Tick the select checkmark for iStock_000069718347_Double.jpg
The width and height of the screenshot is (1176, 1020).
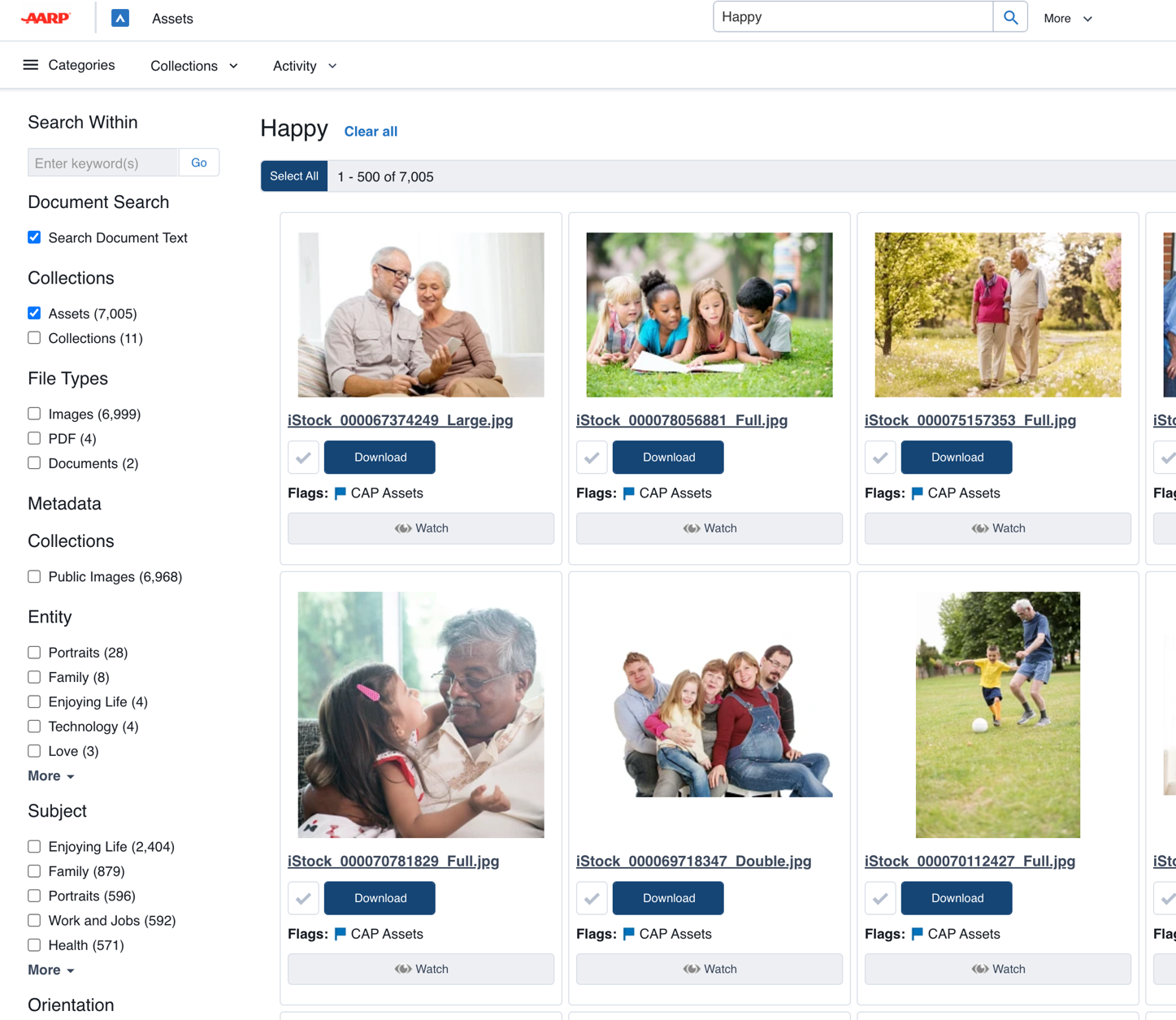(x=592, y=898)
